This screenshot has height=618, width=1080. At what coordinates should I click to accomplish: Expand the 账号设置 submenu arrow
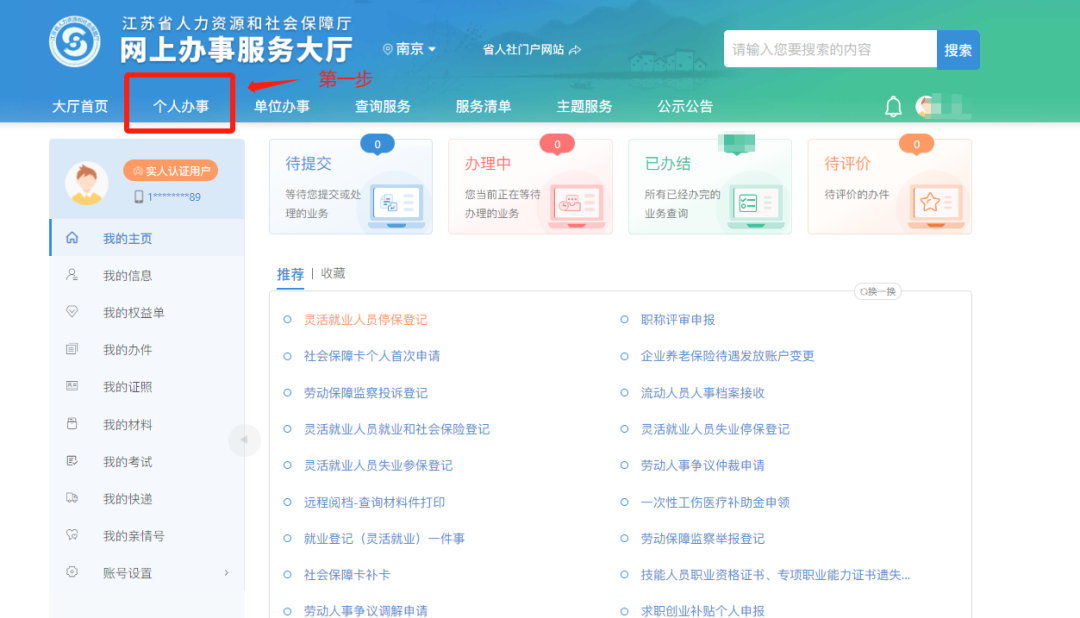coord(226,573)
